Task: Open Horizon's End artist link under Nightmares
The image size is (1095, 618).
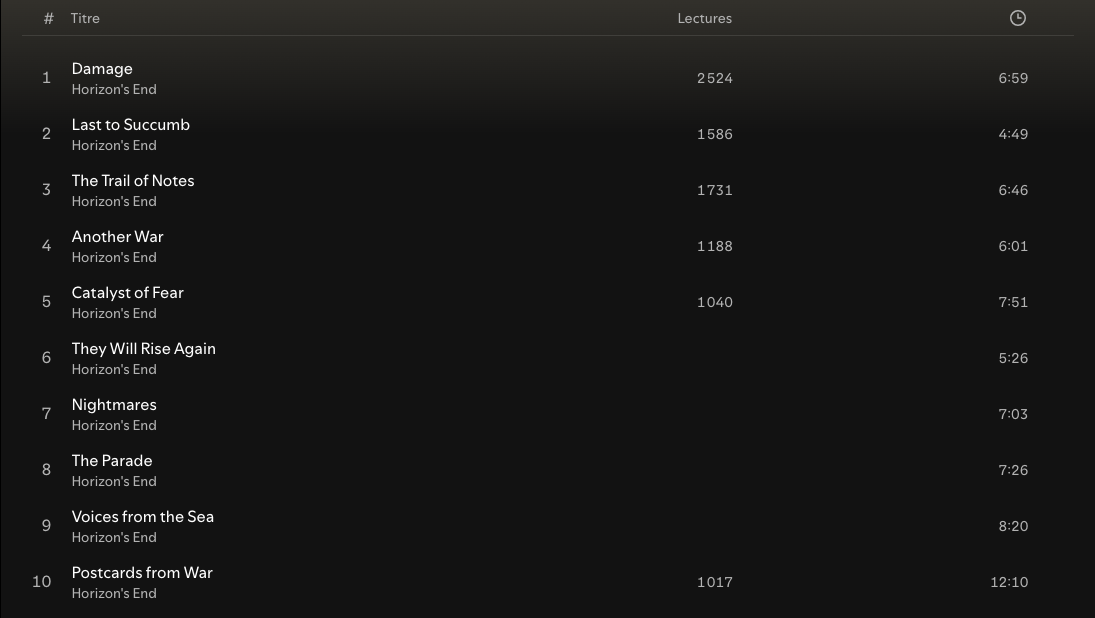Action: tap(114, 425)
